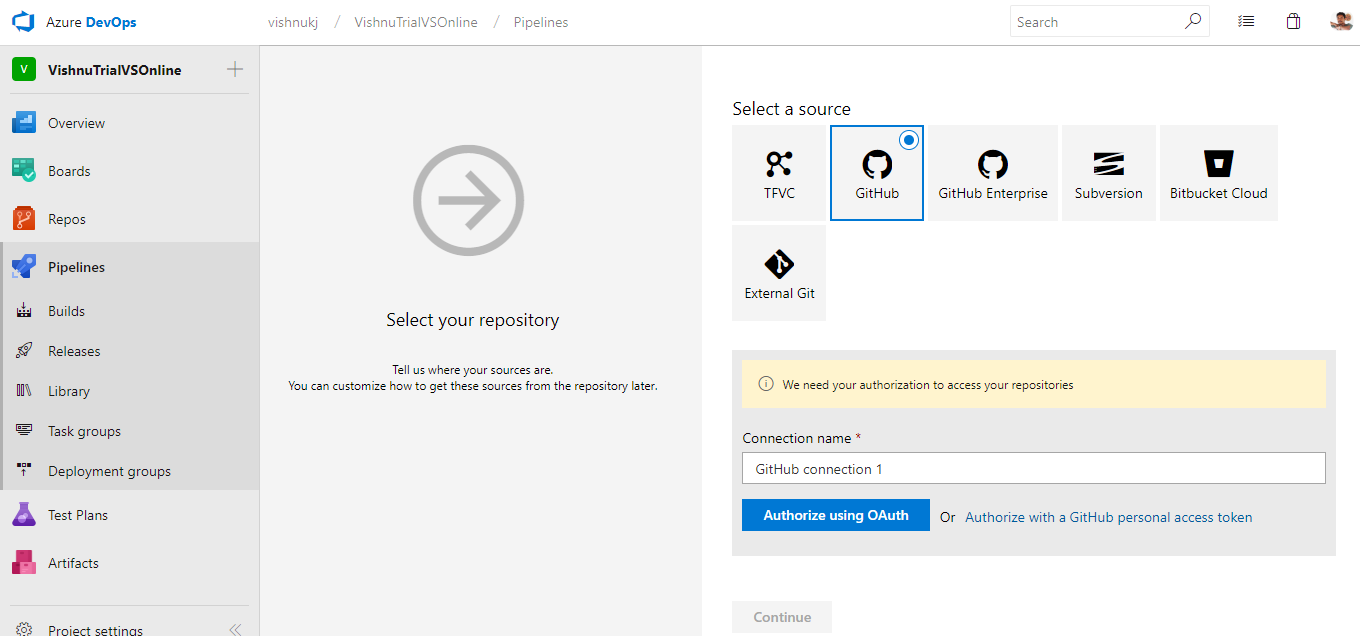Image resolution: width=1360 pixels, height=636 pixels.
Task: Choose GitHub Enterprise as the source
Action: coord(993,173)
